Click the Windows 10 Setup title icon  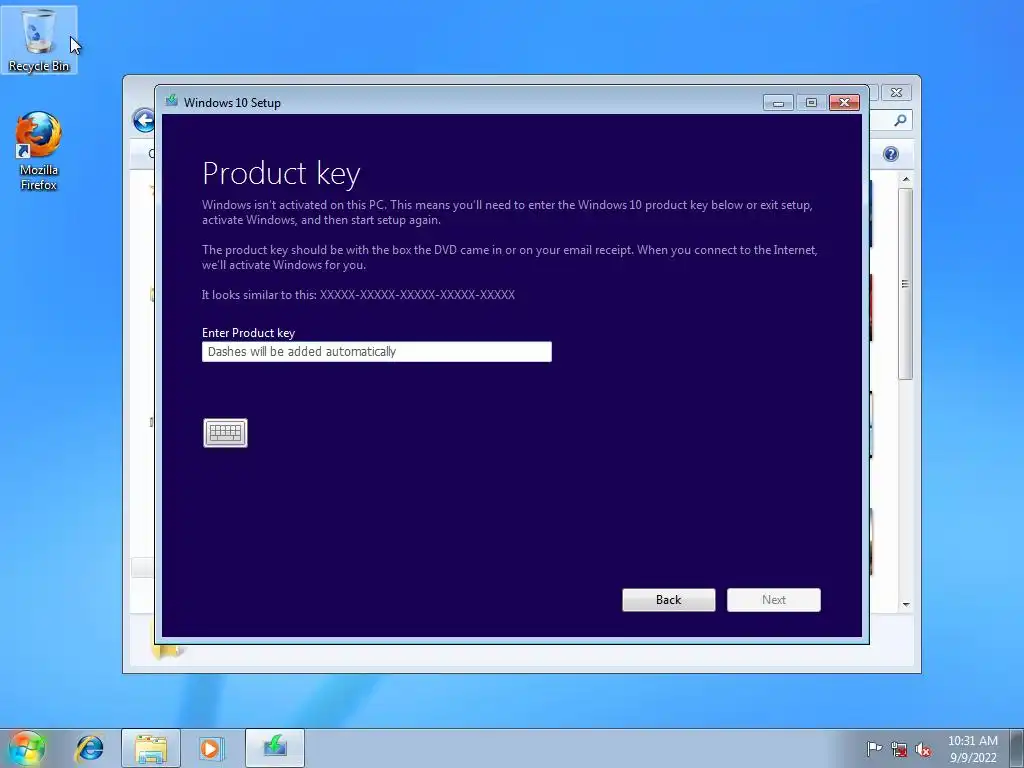pyautogui.click(x=172, y=101)
